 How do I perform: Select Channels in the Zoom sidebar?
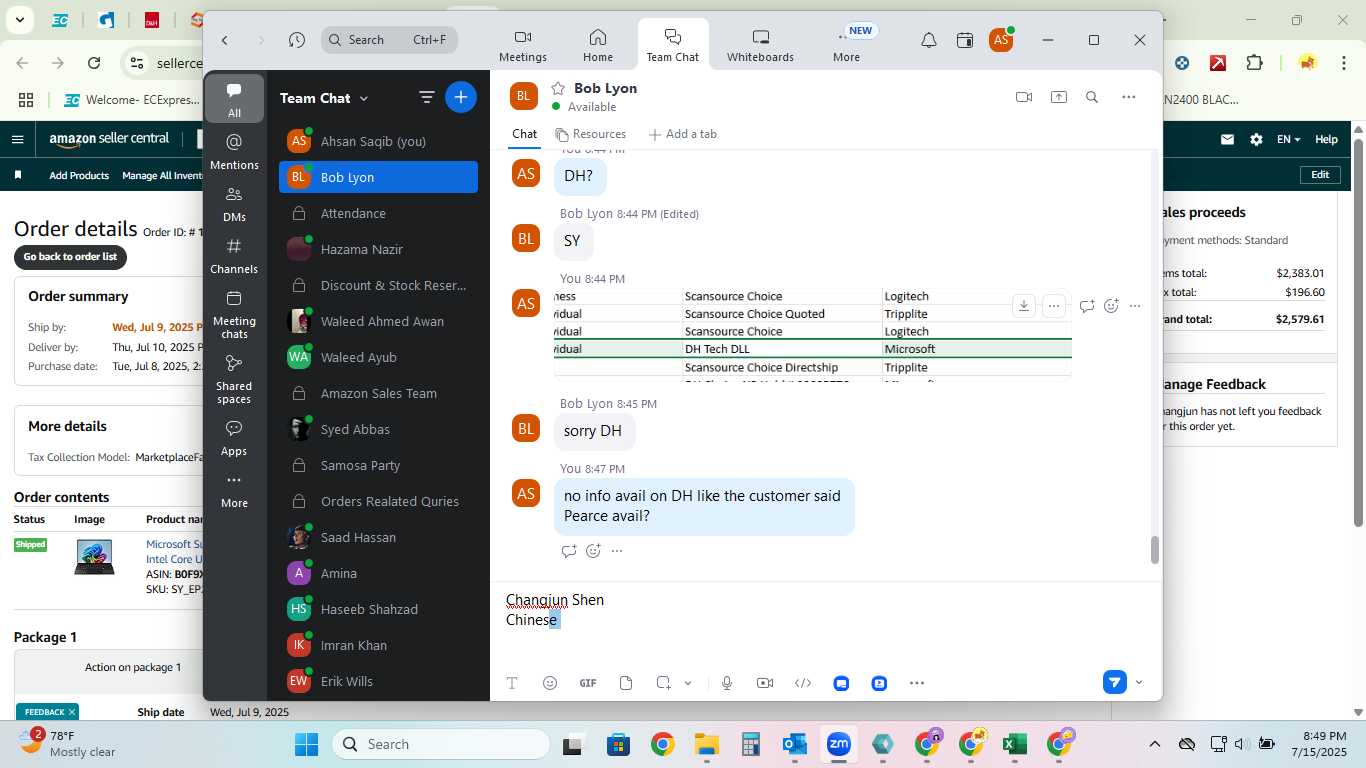pos(235,255)
